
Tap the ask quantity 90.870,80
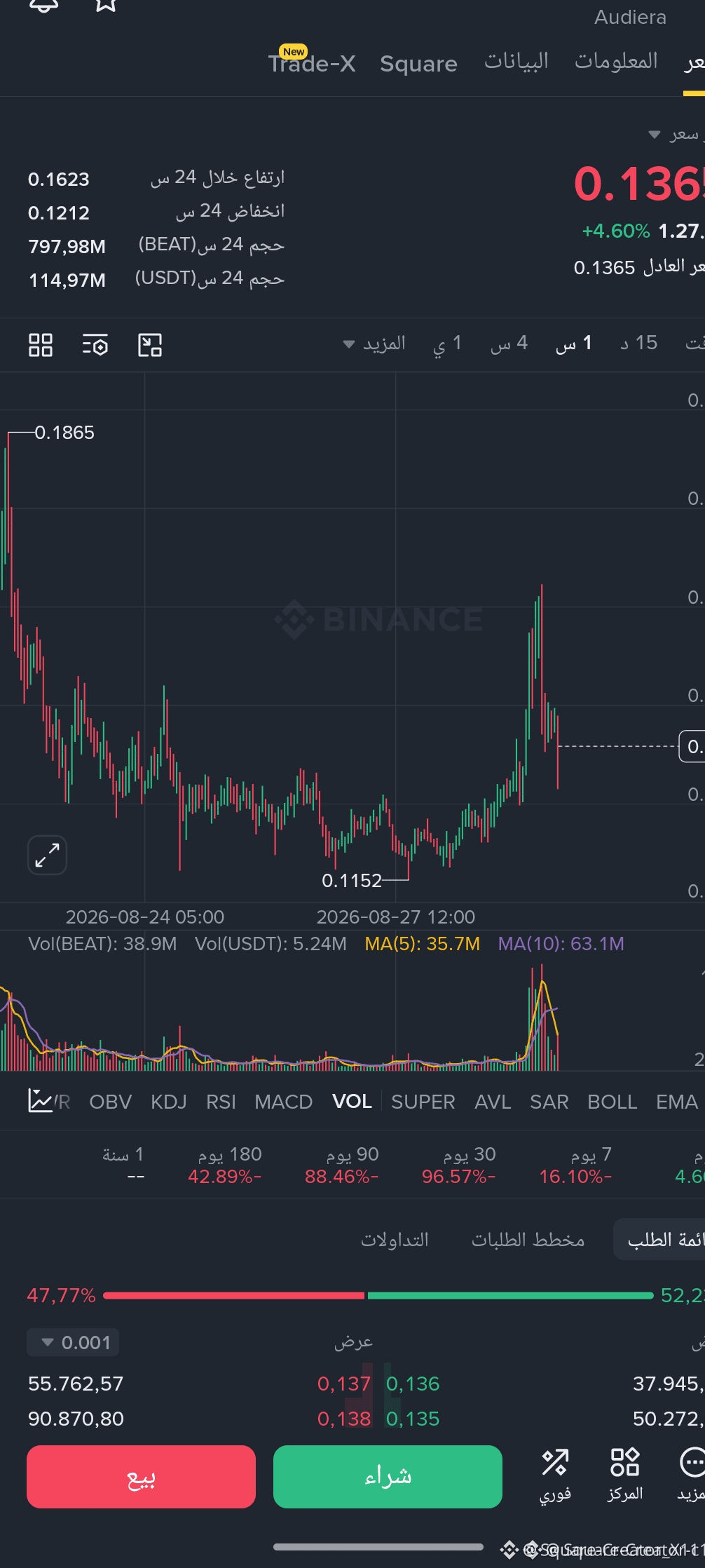coord(76,1419)
